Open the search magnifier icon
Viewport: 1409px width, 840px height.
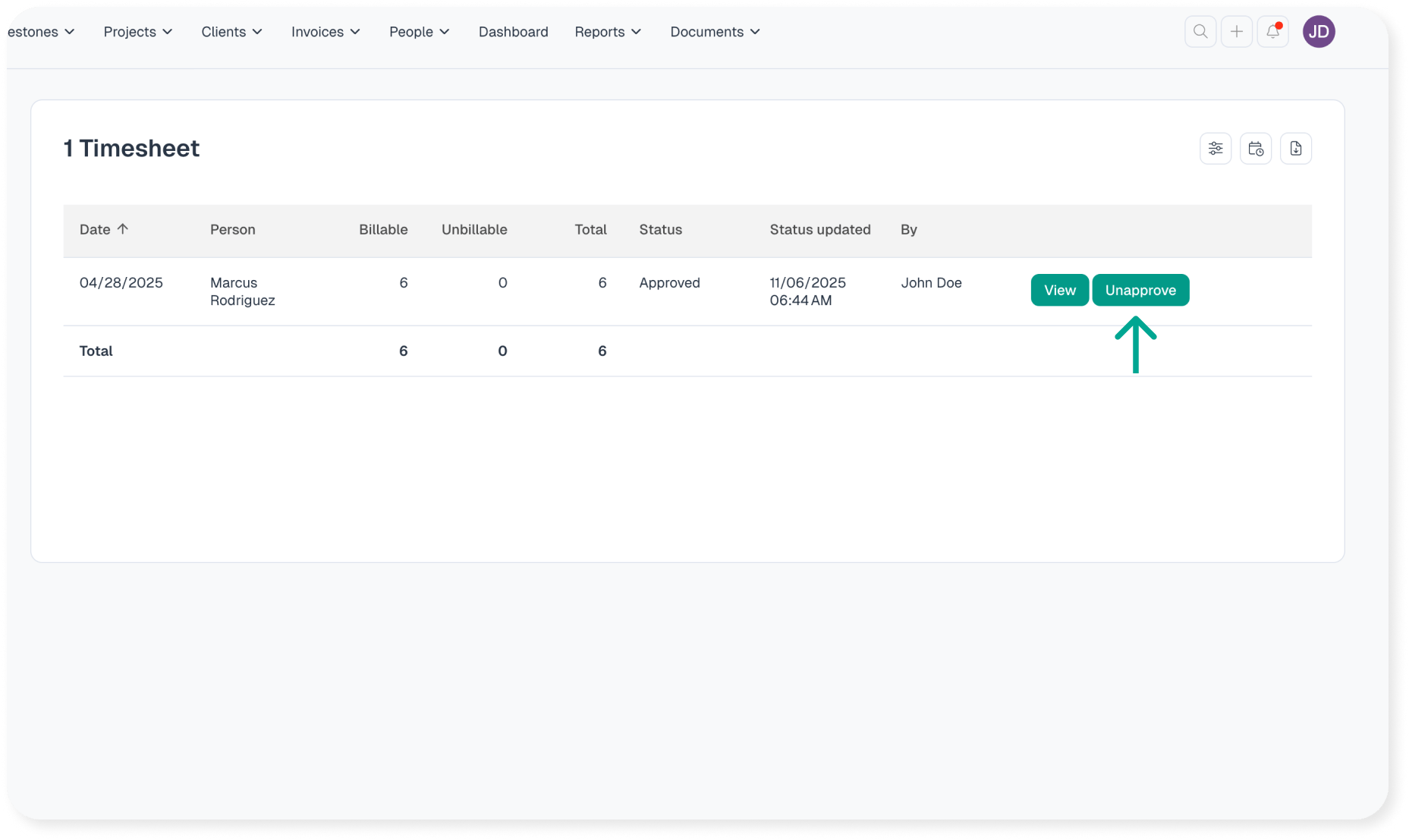tap(1200, 32)
